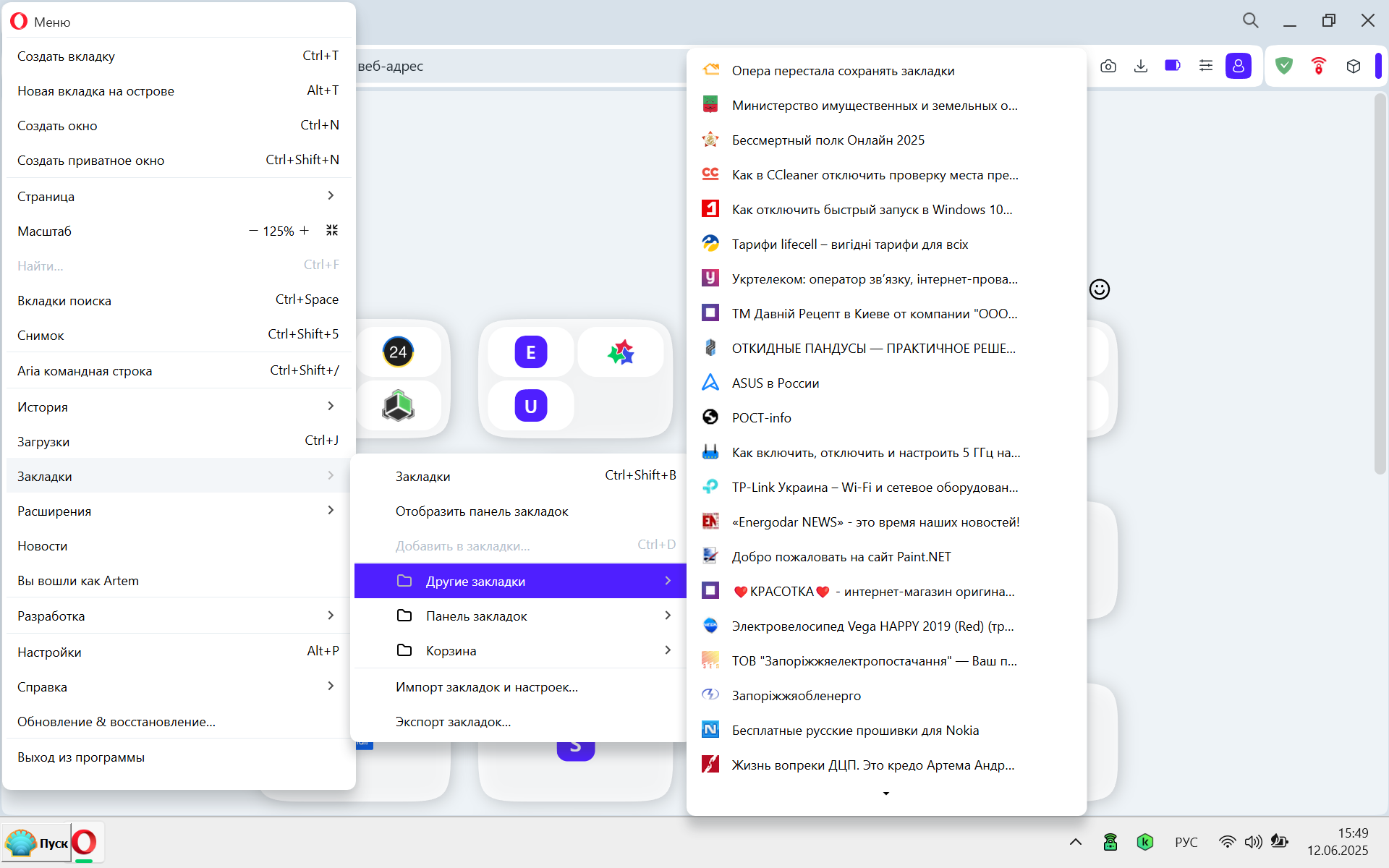Click the search tabs magnifier icon
The height and width of the screenshot is (868, 1389).
1251,20
